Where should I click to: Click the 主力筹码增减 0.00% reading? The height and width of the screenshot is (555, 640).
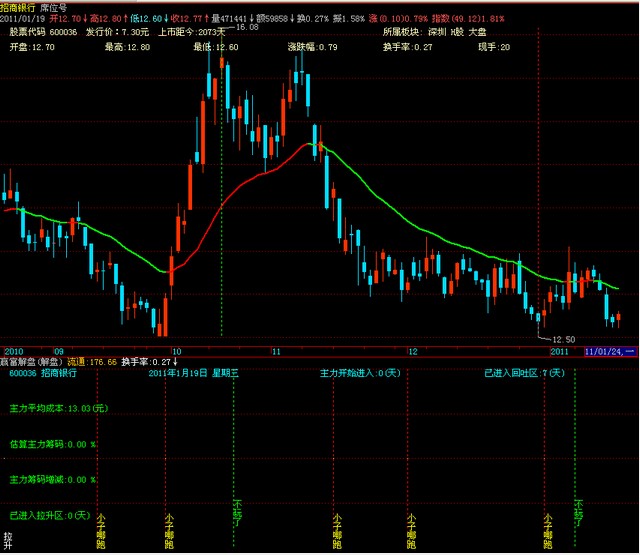pyautogui.click(x=52, y=480)
